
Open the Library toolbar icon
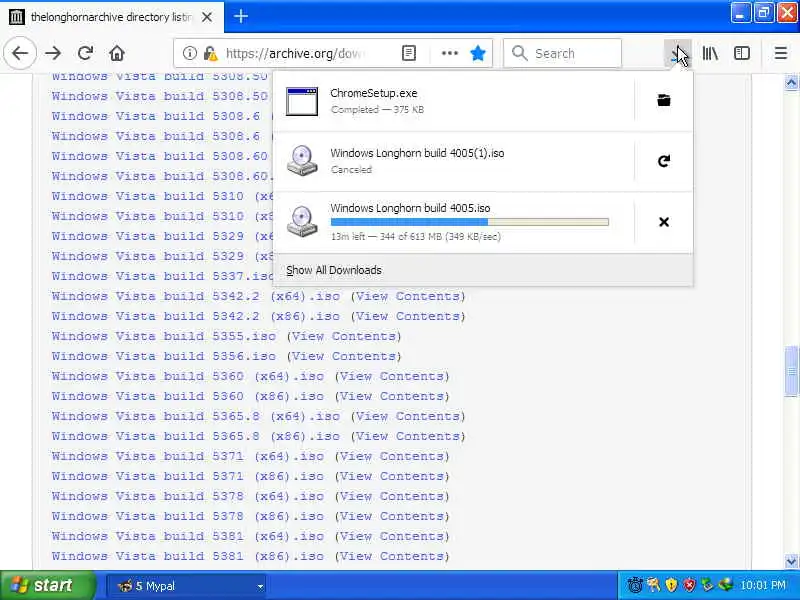coord(710,53)
